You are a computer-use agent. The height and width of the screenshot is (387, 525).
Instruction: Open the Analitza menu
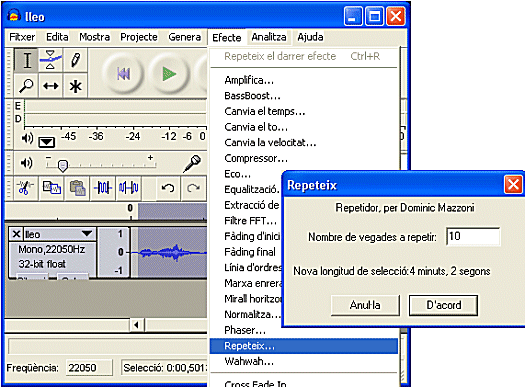tap(269, 37)
